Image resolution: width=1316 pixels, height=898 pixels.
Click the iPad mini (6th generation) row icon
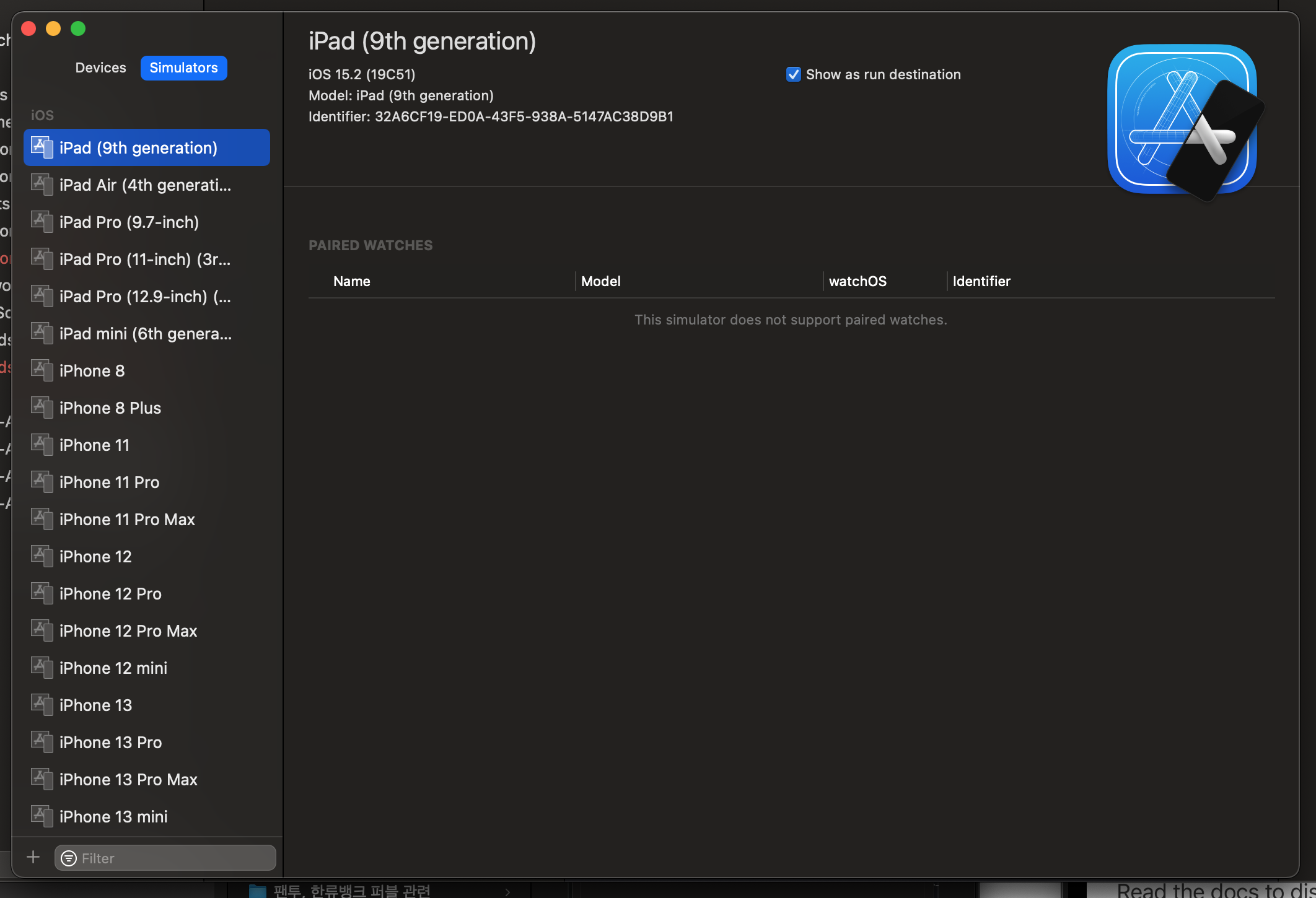(x=42, y=333)
